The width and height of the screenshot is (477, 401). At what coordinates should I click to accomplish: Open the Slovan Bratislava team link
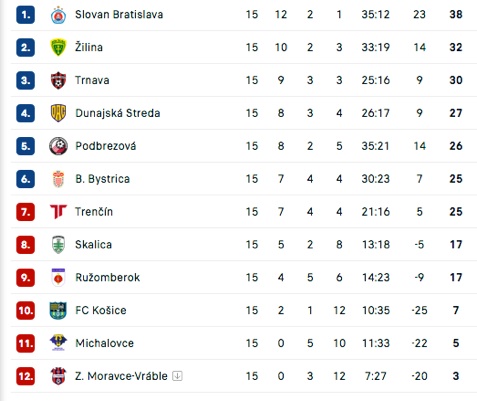(119, 15)
